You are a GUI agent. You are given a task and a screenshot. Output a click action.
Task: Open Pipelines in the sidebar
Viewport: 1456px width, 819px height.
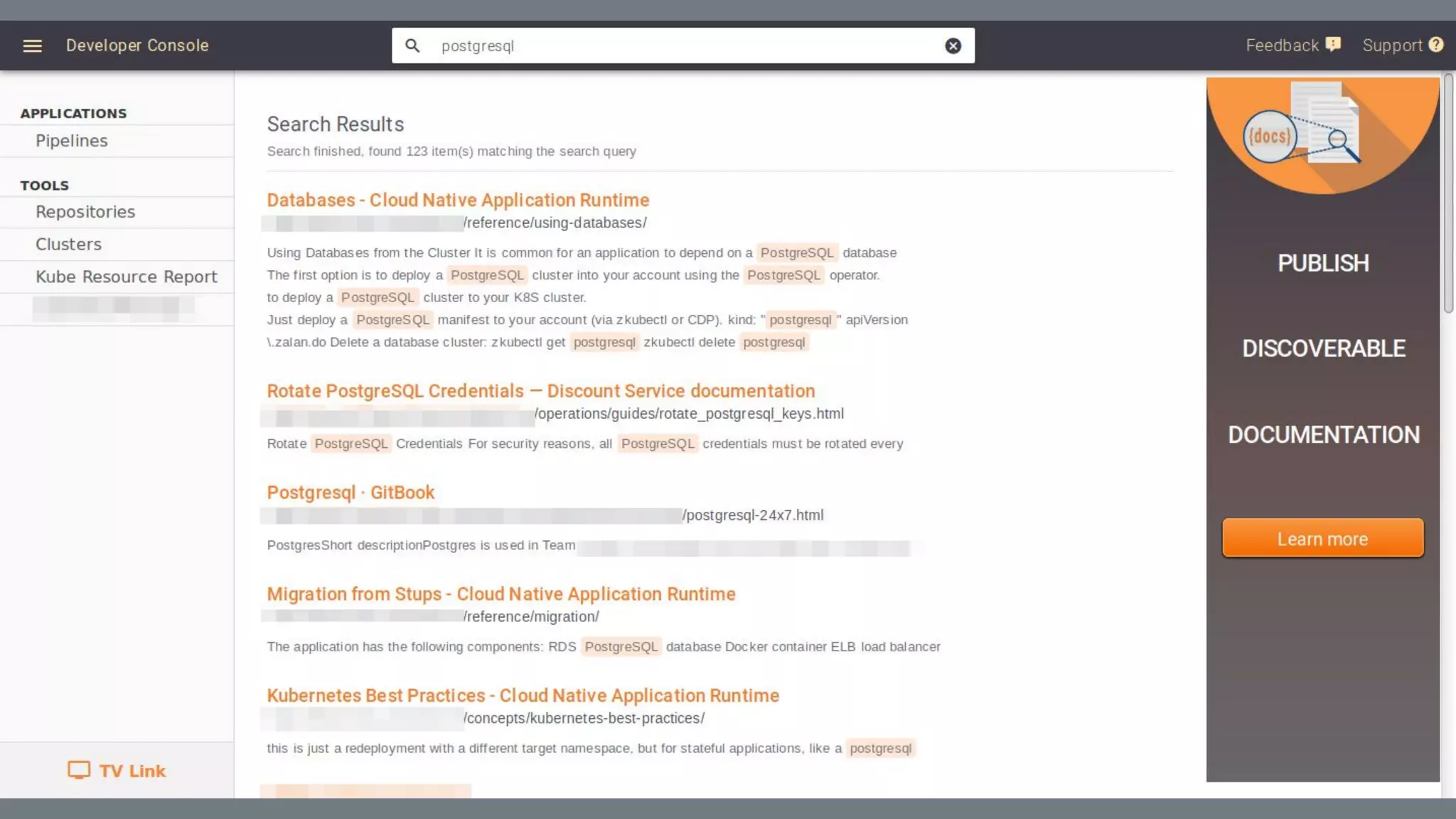pos(72,141)
